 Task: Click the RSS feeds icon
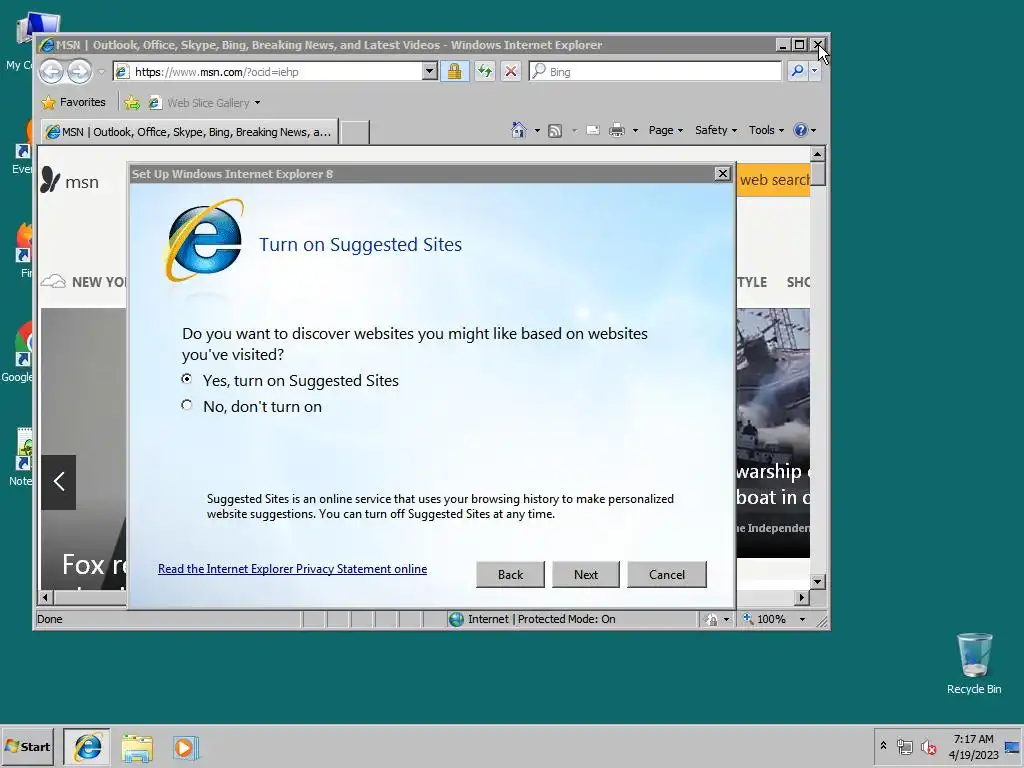click(x=555, y=131)
